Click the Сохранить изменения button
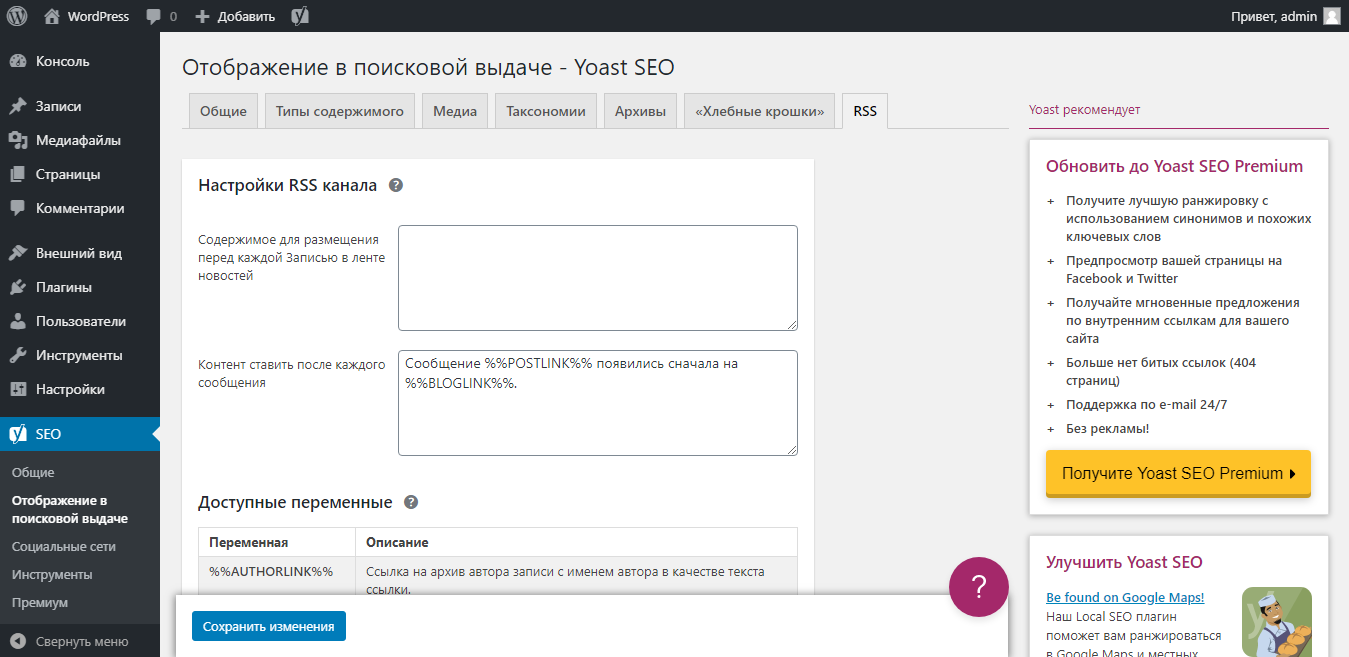The height and width of the screenshot is (657, 1349). (268, 625)
